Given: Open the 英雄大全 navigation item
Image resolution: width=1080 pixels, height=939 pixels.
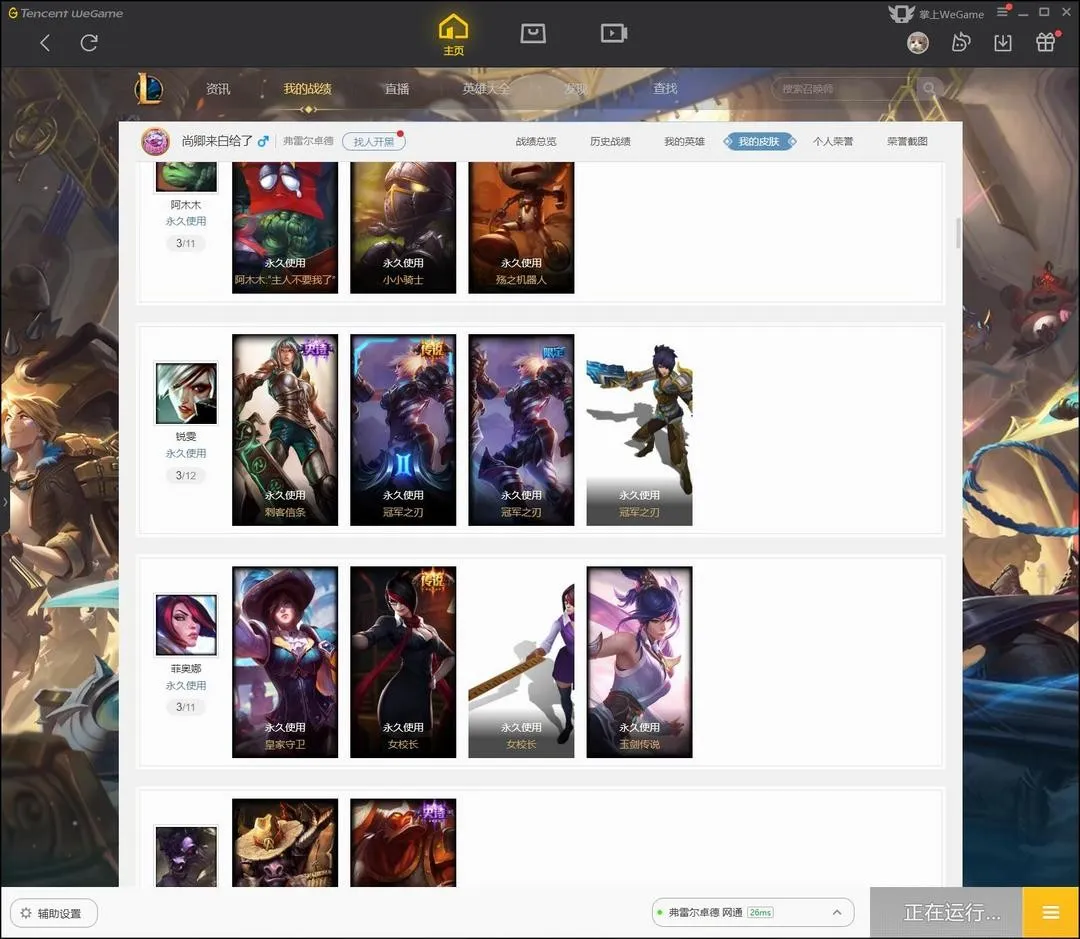Looking at the screenshot, I should (486, 89).
